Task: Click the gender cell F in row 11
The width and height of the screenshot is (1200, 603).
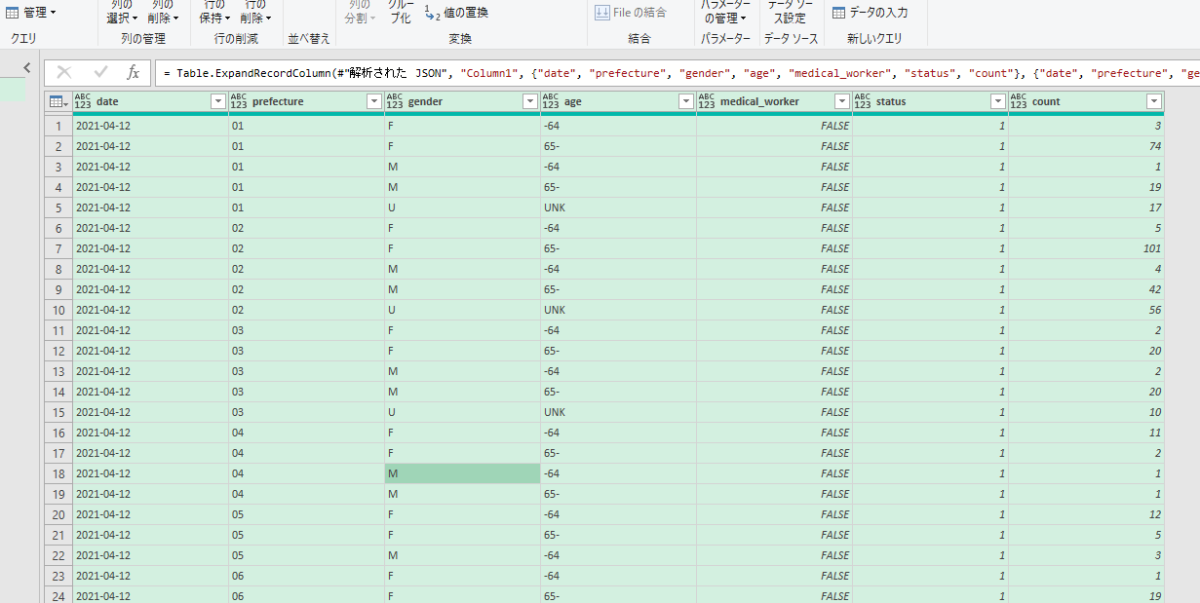Action: [462, 330]
